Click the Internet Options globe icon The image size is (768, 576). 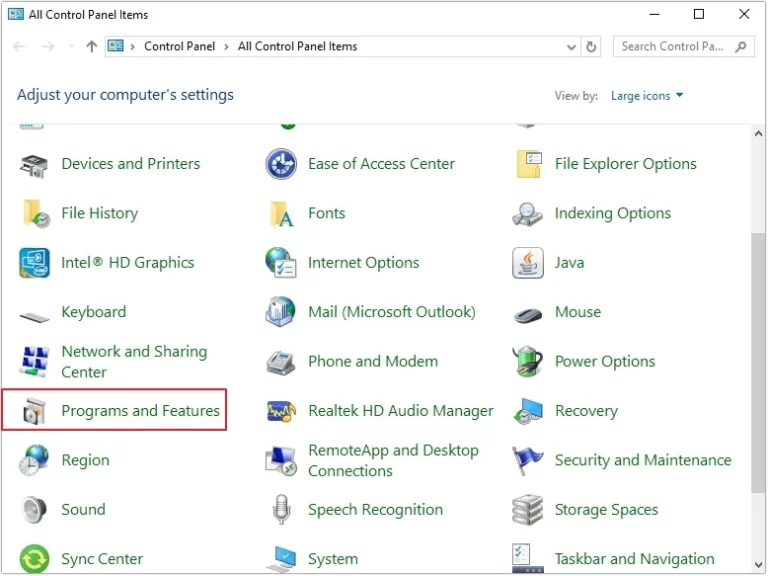[281, 263]
